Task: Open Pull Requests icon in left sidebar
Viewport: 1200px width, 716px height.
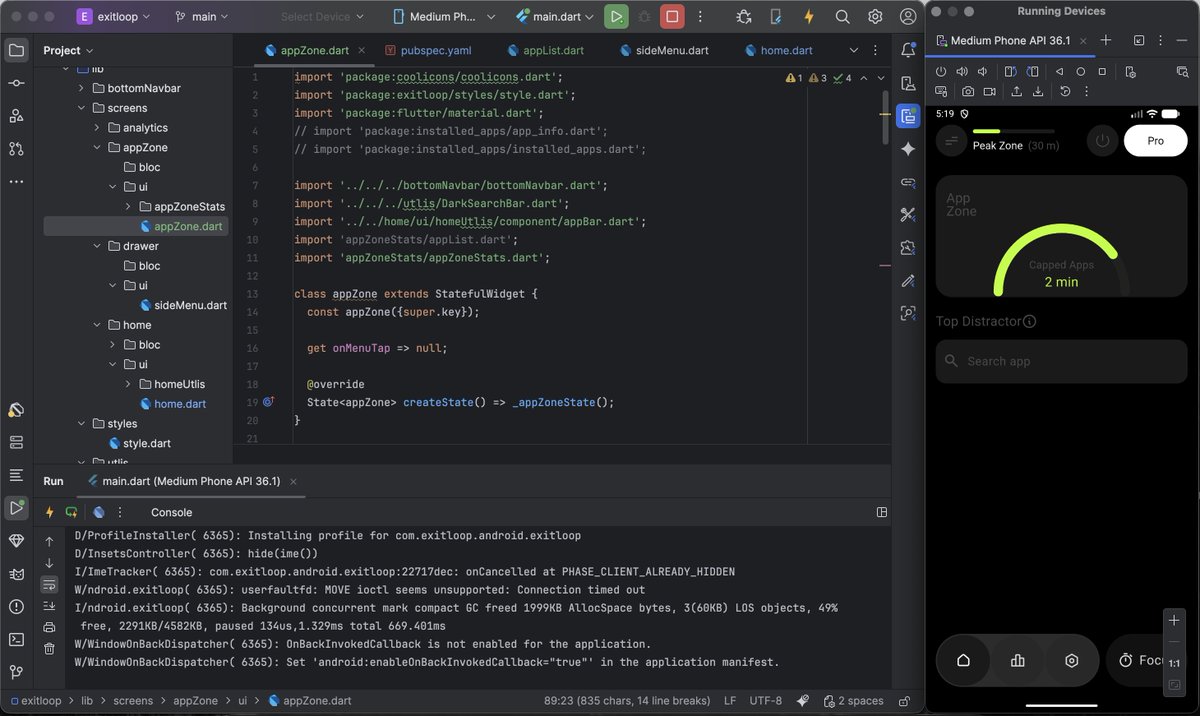Action: [16, 149]
